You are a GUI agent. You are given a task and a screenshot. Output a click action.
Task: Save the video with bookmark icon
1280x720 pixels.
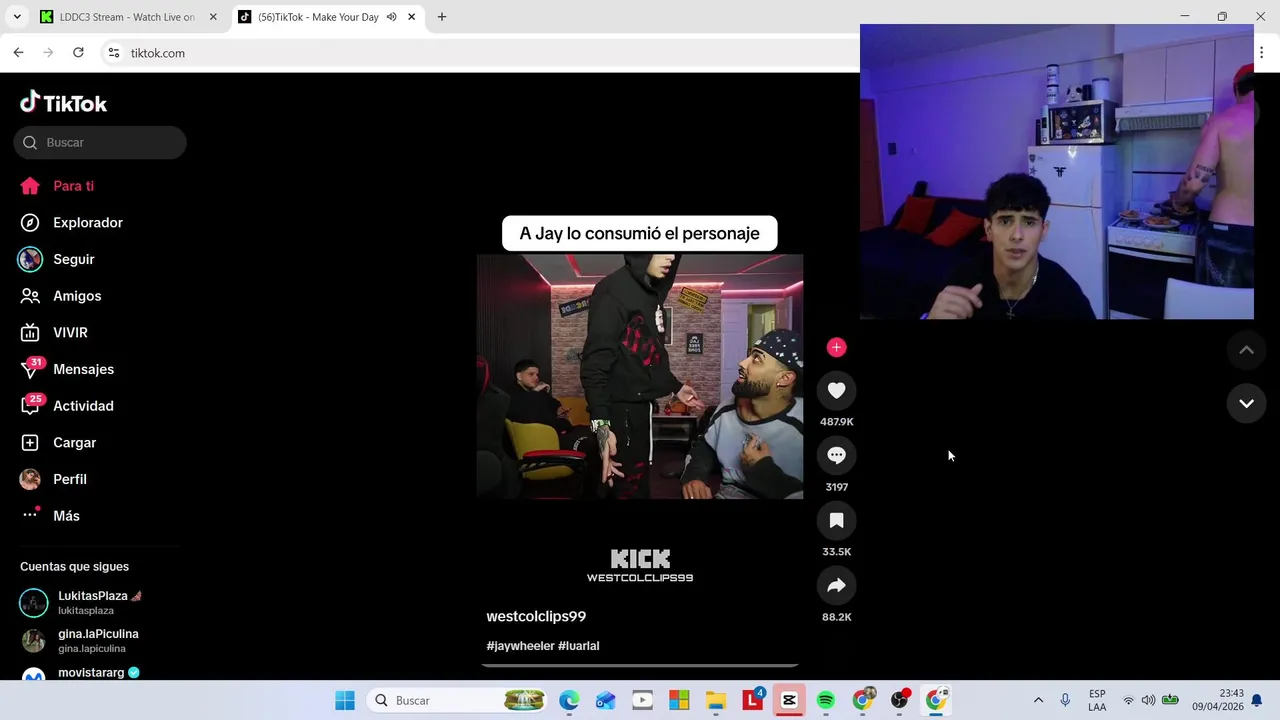click(837, 521)
